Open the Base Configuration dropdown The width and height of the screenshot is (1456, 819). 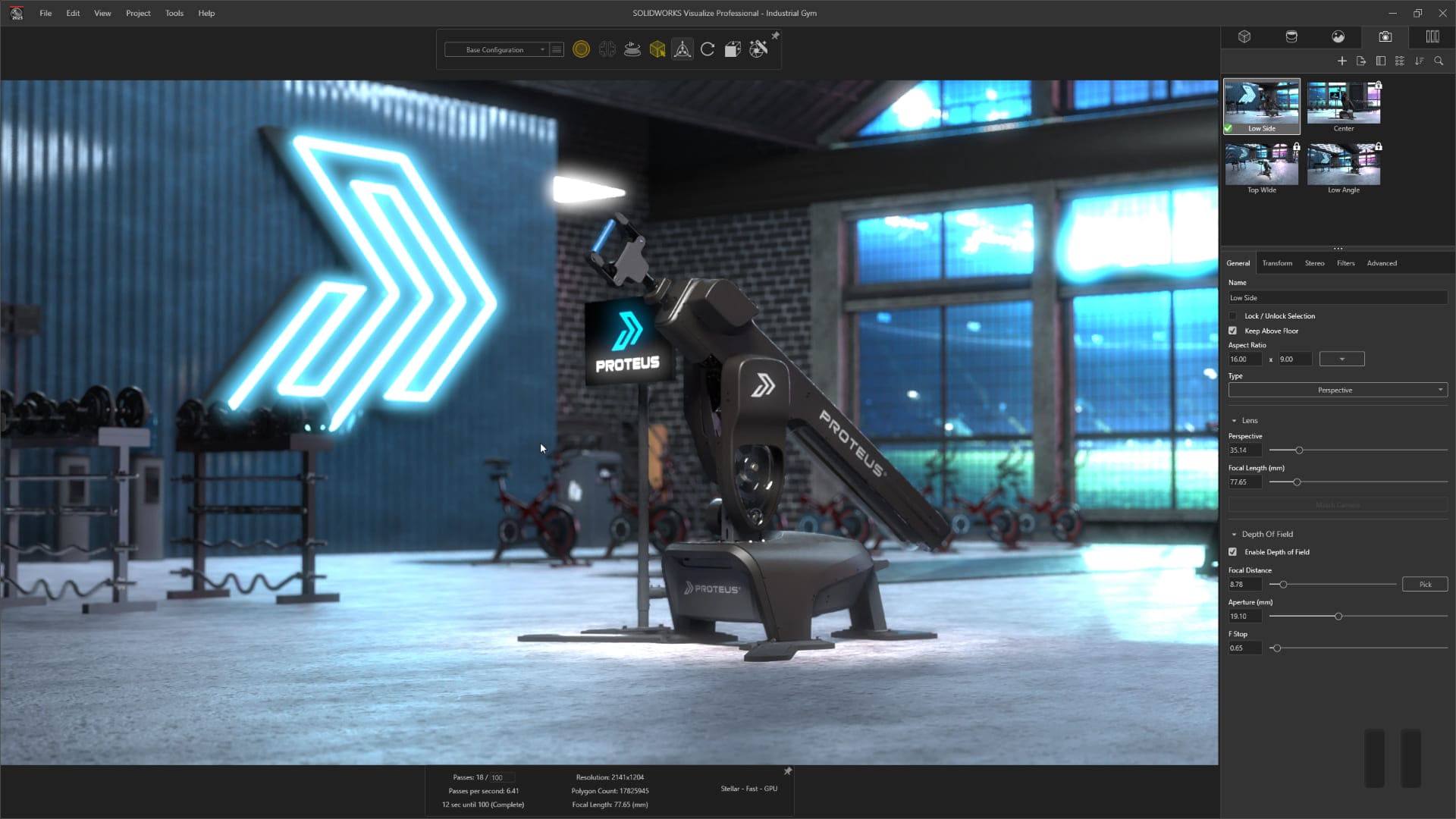tap(496, 49)
